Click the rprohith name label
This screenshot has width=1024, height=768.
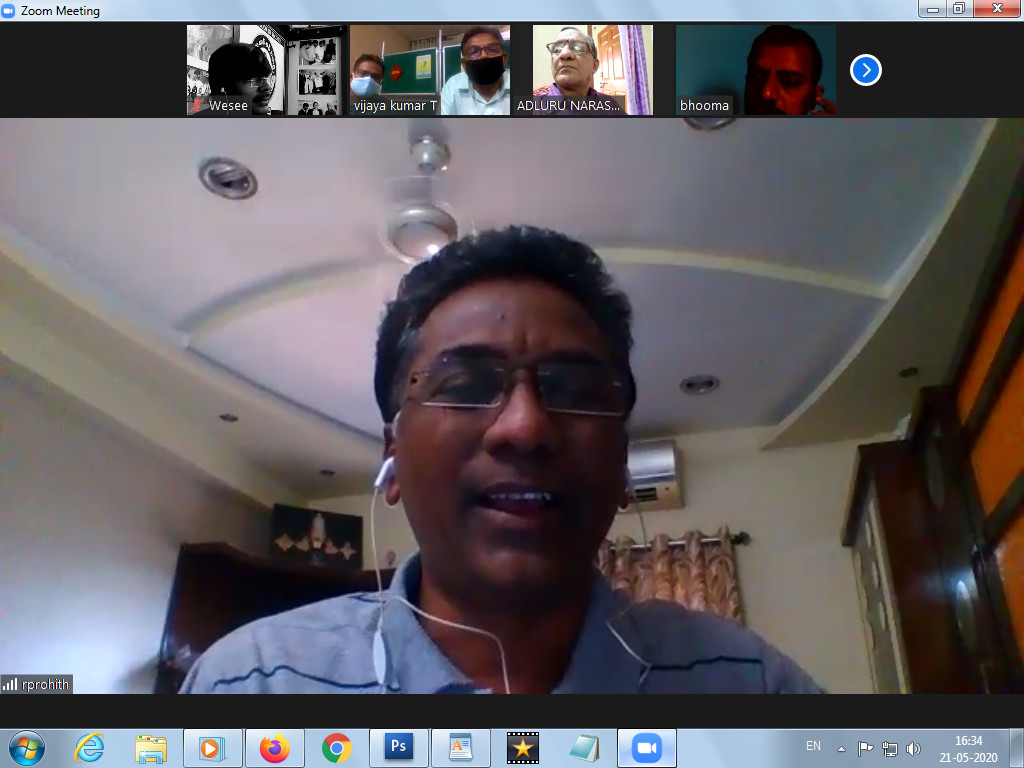click(x=44, y=685)
